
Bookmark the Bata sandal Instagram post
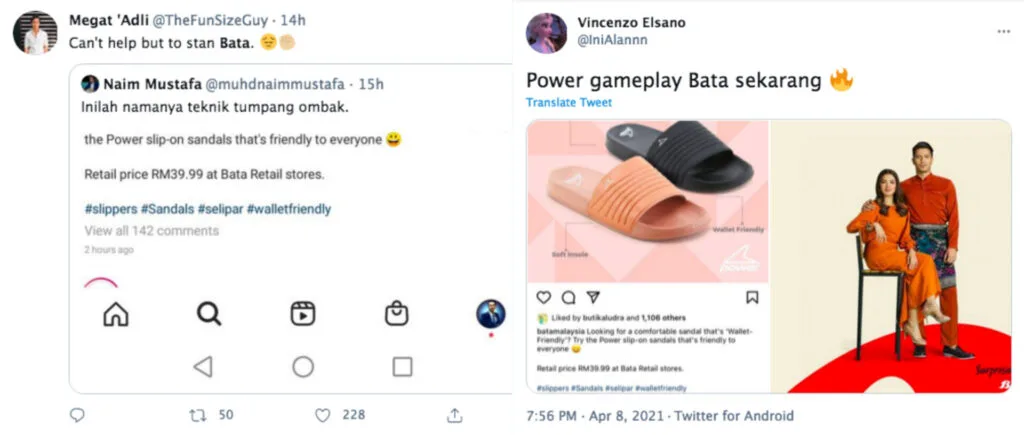pyautogui.click(x=752, y=297)
